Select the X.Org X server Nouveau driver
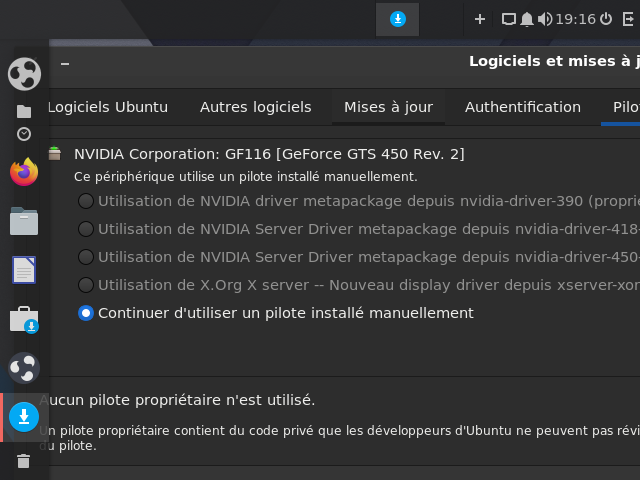 (86, 285)
